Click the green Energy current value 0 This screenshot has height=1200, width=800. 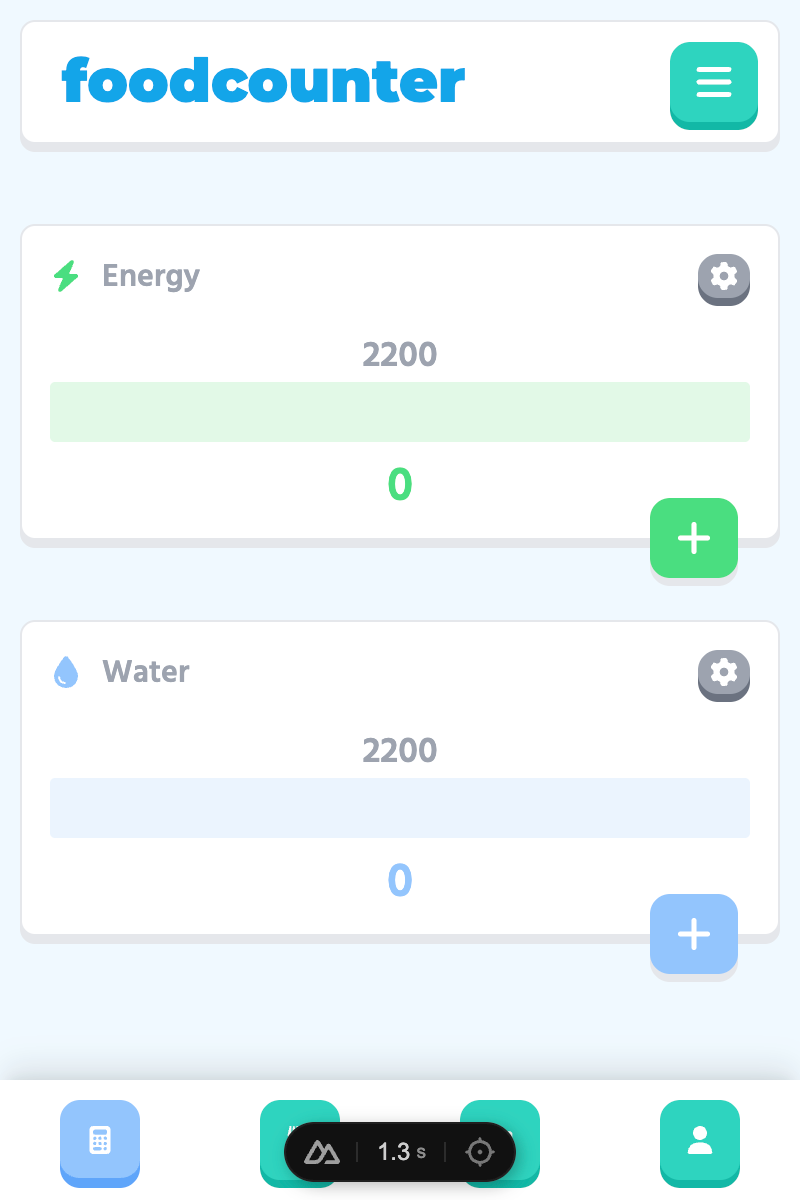[400, 485]
